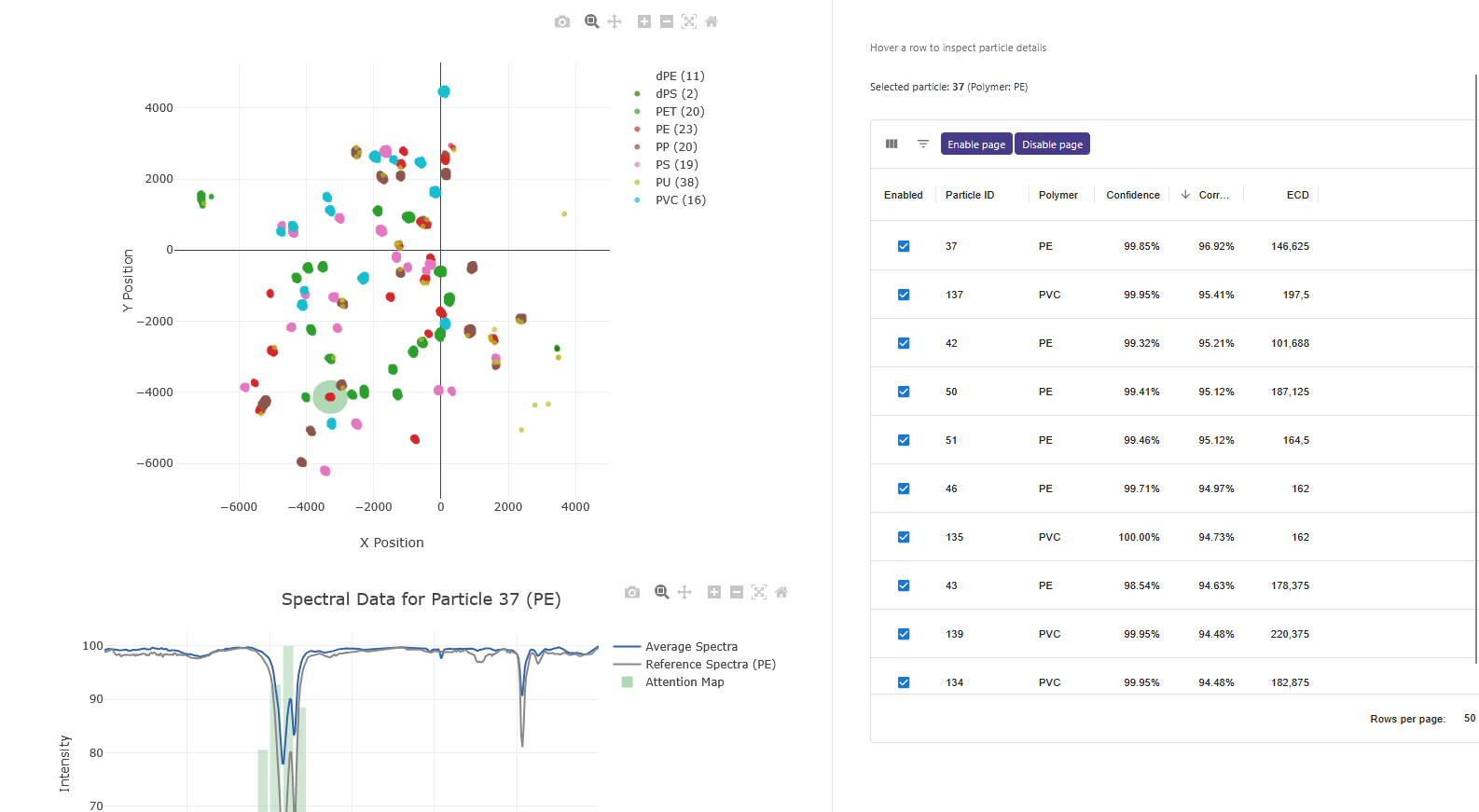Click the highlighted particle 37 marker on scatter plot
Image resolution: width=1479 pixels, height=812 pixels.
(x=330, y=397)
